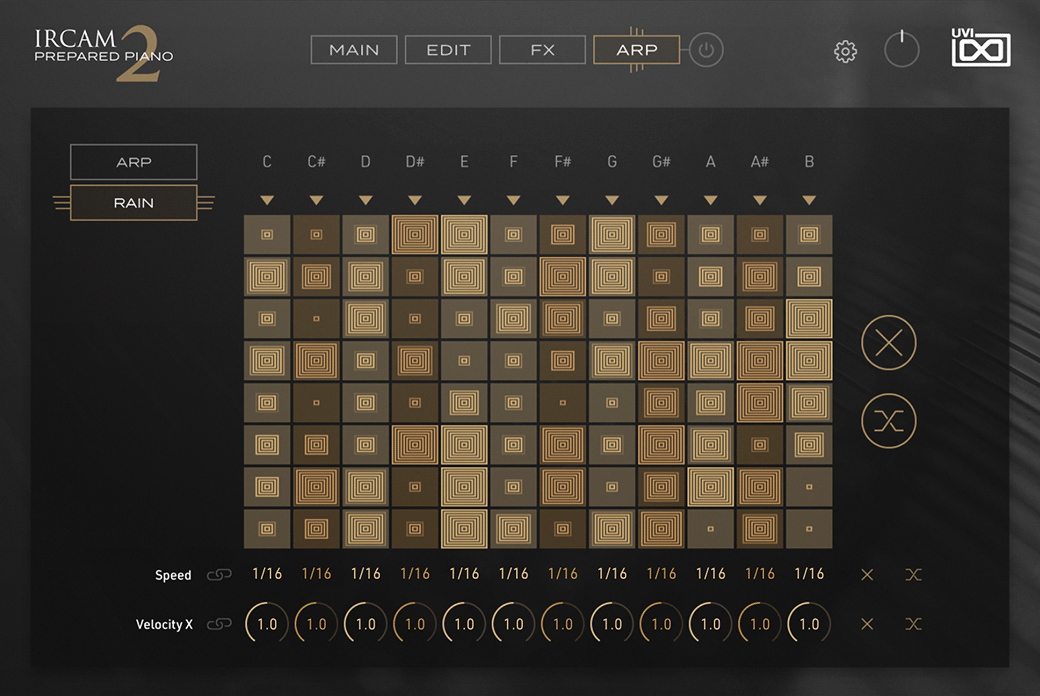The height and width of the screenshot is (696, 1040).
Task: Randomize the grid with large shuffle button
Action: (x=889, y=421)
